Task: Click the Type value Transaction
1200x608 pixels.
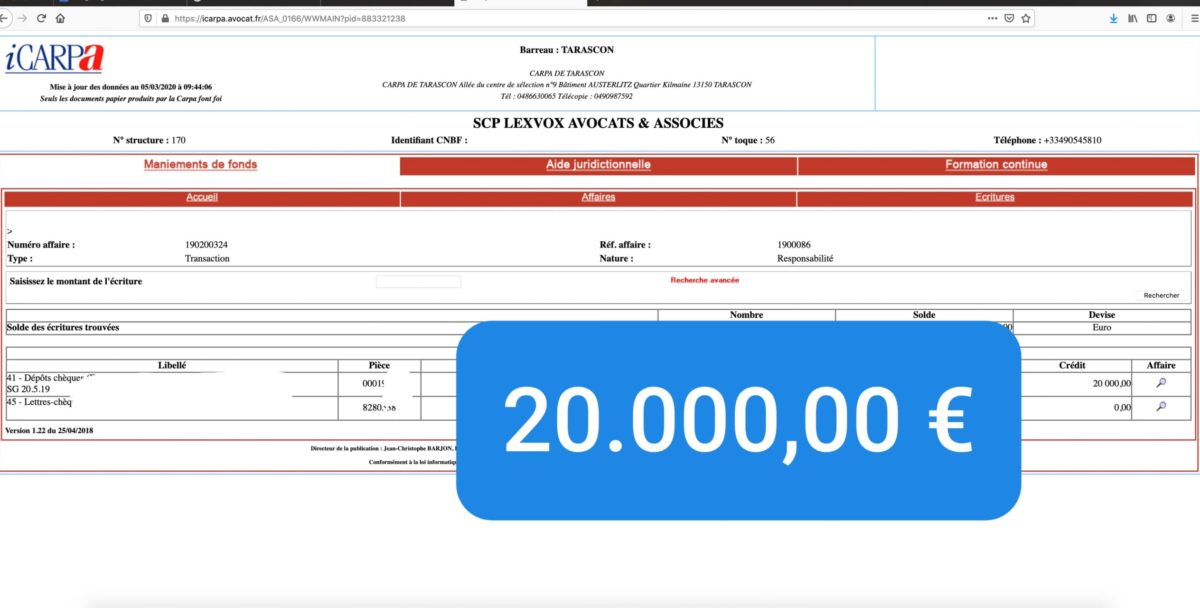Action: tap(207, 258)
